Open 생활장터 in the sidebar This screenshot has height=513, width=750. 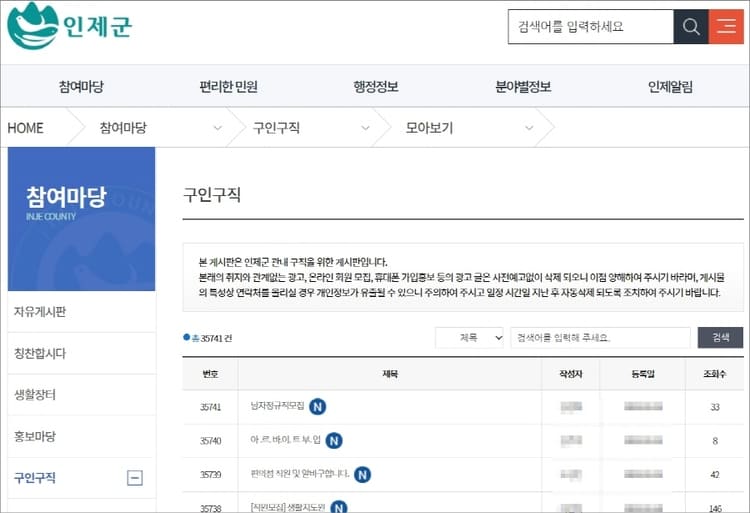[x=35, y=394]
